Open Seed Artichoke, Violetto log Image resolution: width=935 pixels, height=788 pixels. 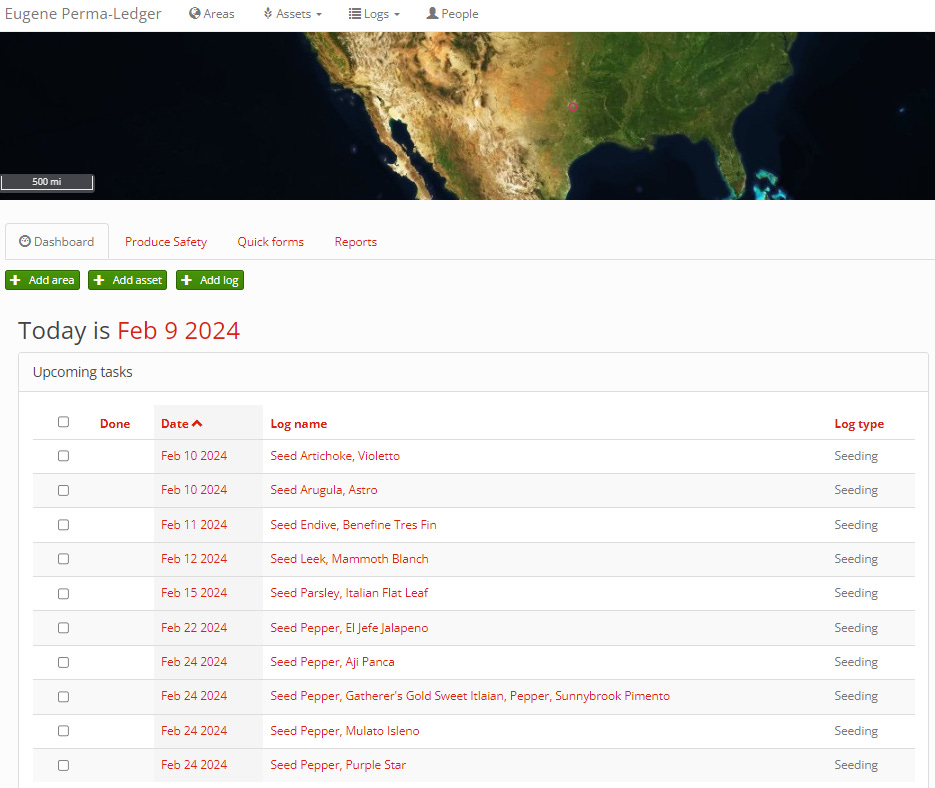pos(335,456)
